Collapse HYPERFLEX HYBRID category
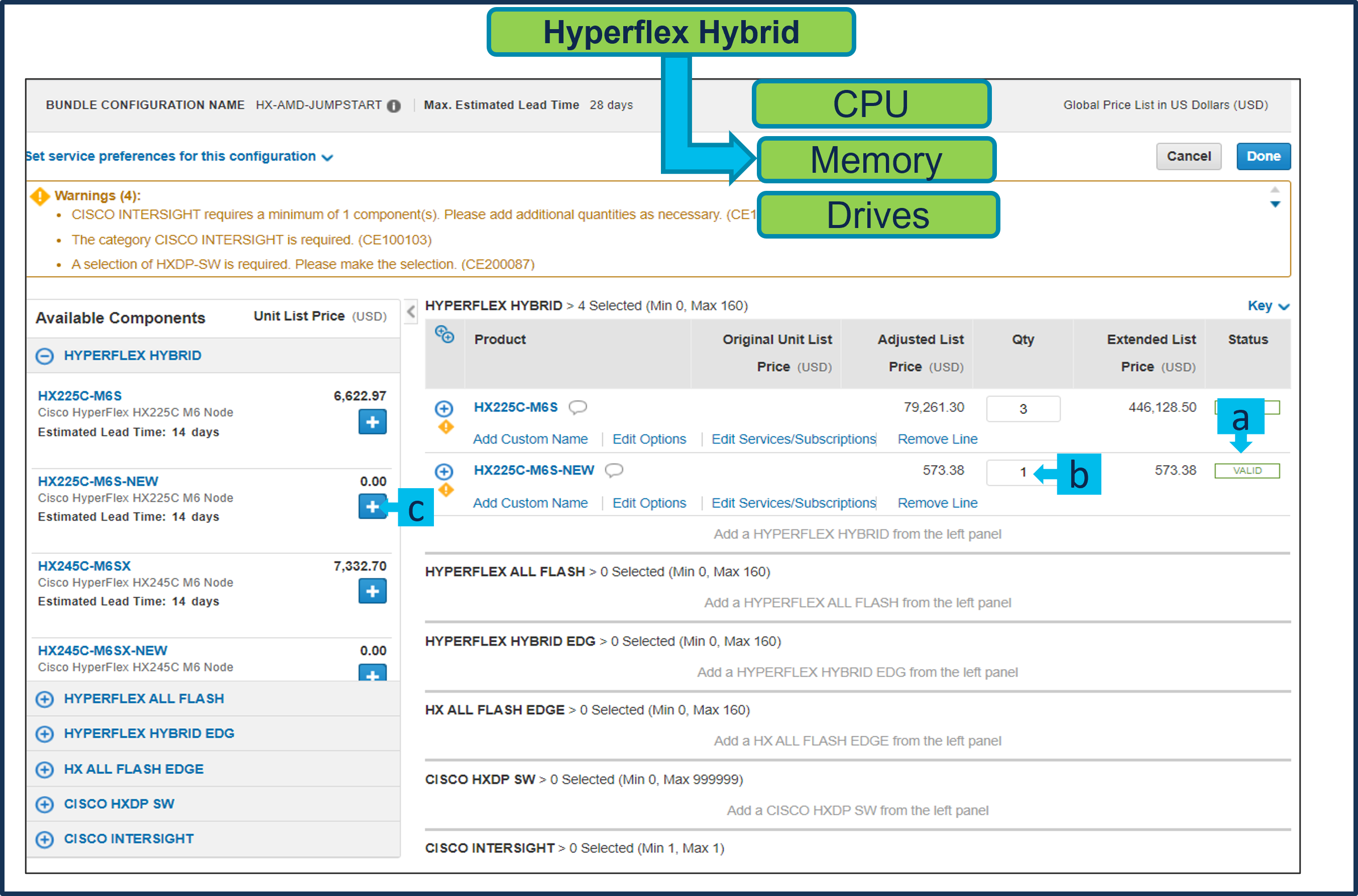The width and height of the screenshot is (1358, 896). point(45,356)
